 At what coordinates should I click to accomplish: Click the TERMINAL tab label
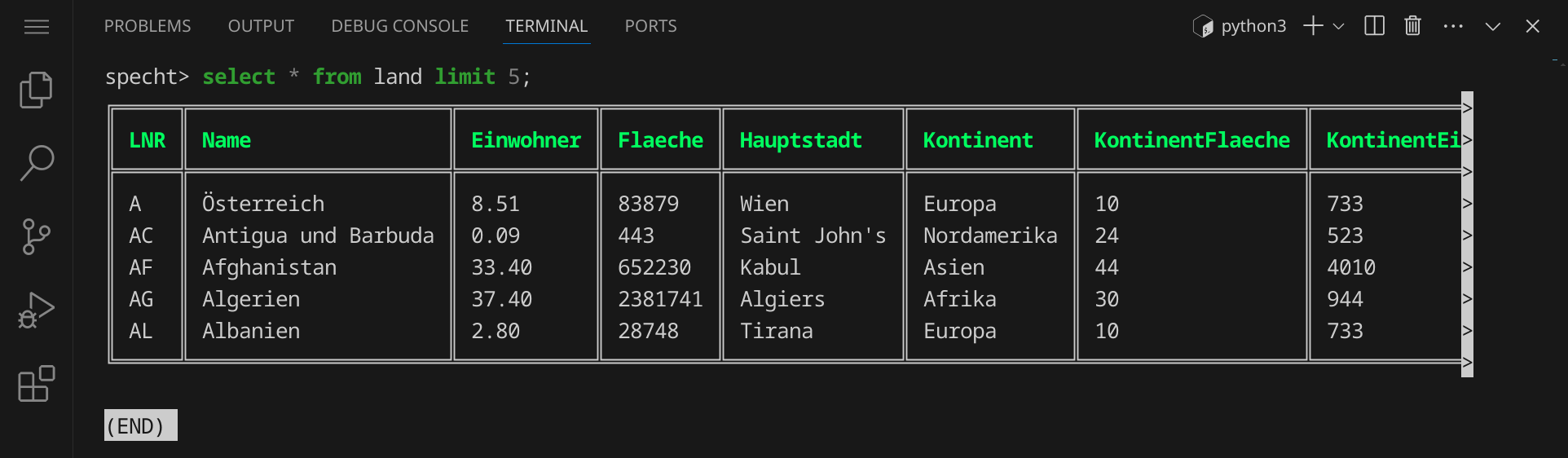[x=546, y=26]
